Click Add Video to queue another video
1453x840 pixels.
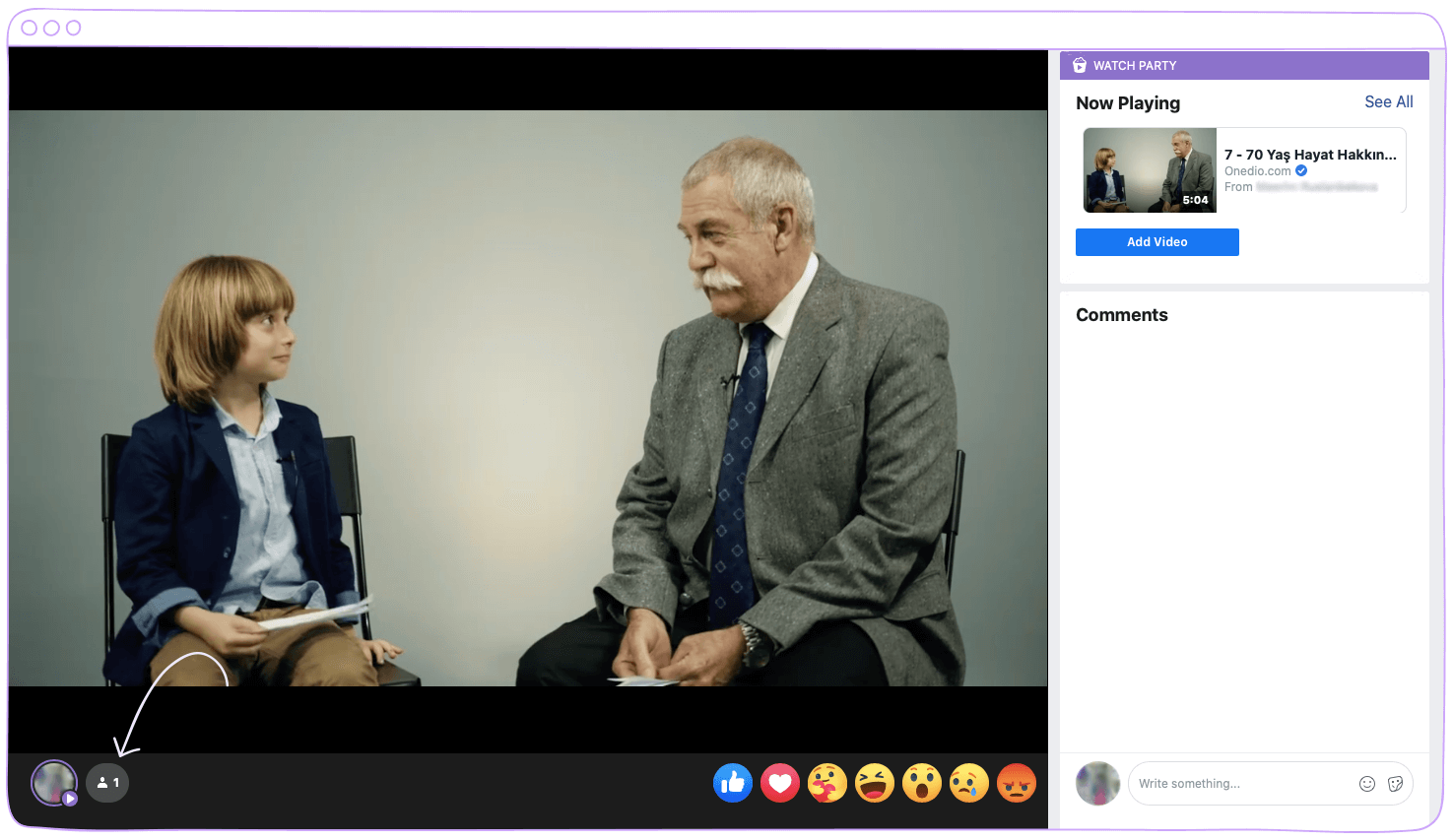1156,241
